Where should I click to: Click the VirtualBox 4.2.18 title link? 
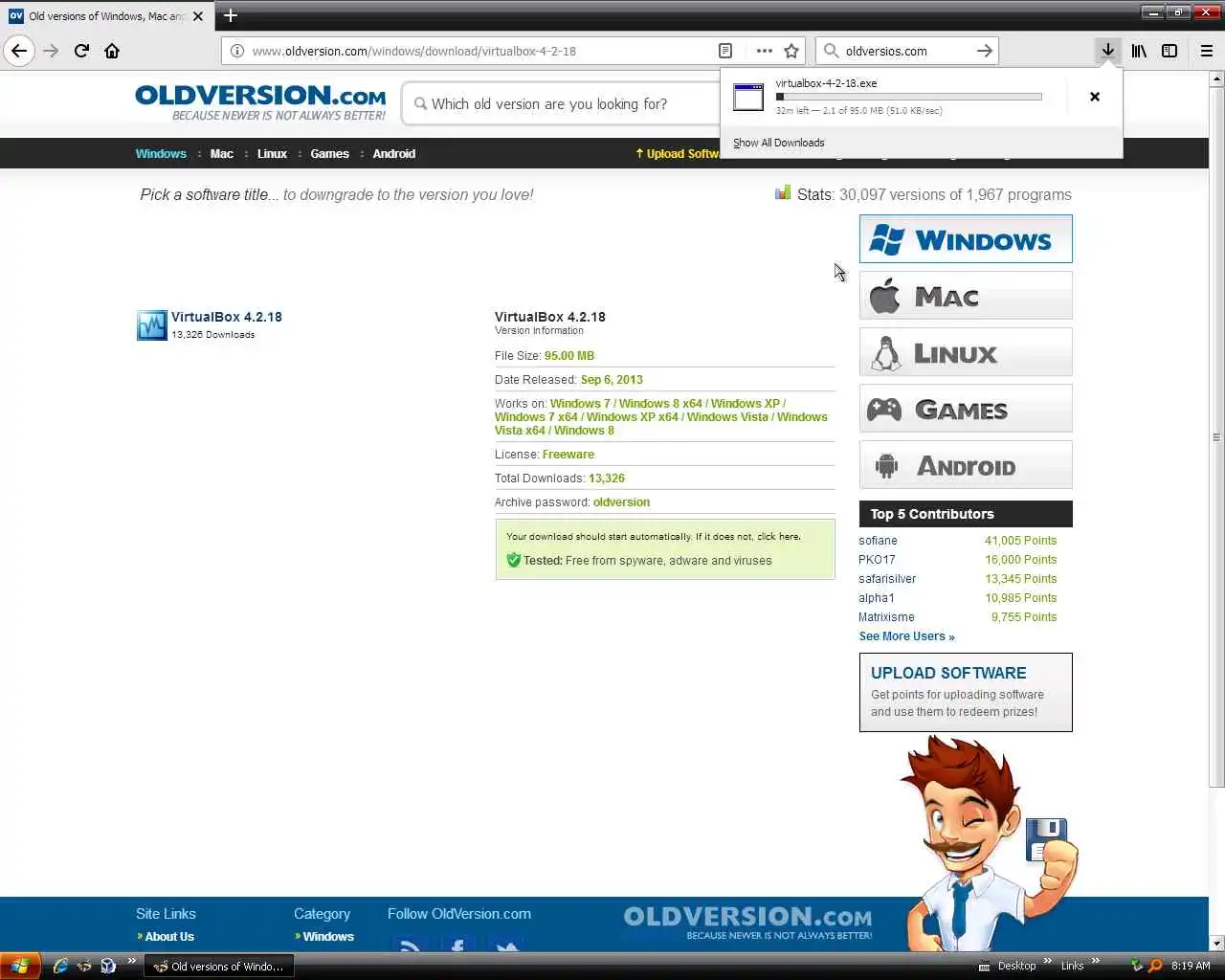pos(227,317)
